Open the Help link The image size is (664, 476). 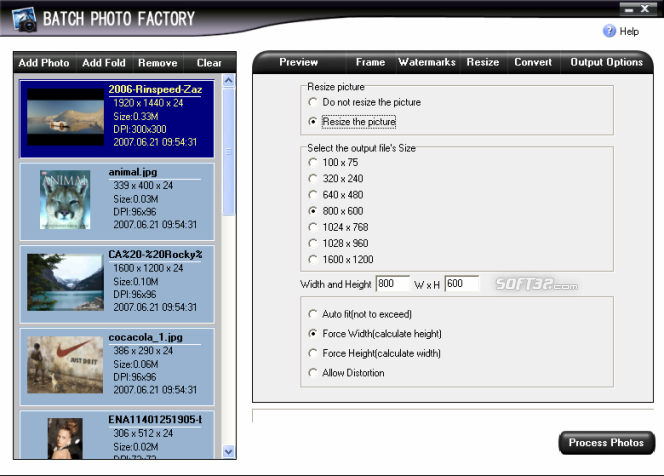[629, 31]
